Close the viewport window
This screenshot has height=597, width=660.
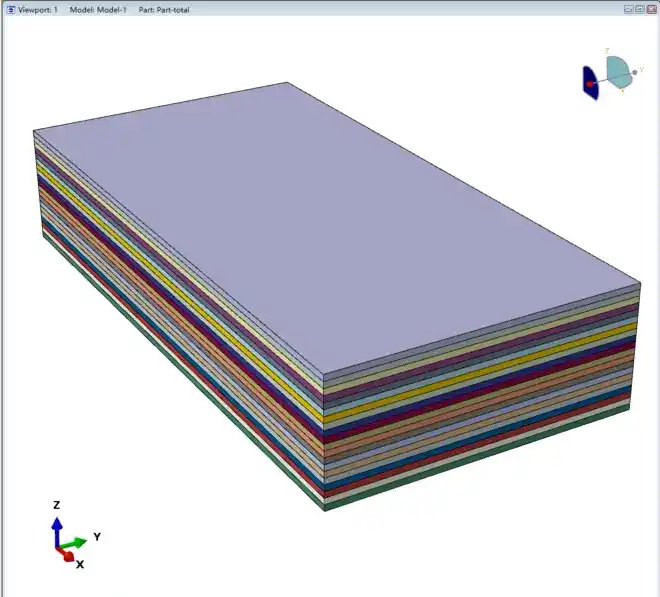651,9
